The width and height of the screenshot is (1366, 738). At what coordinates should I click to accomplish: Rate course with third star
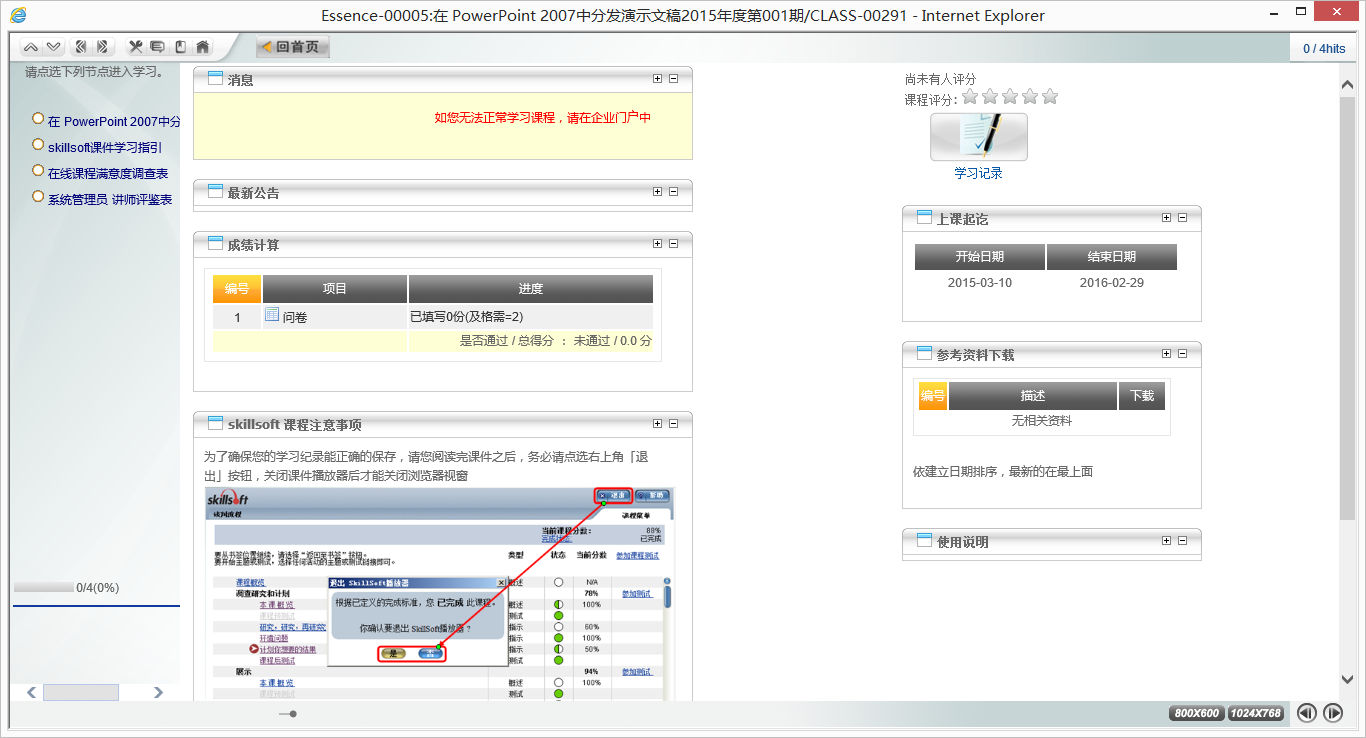pos(1010,97)
